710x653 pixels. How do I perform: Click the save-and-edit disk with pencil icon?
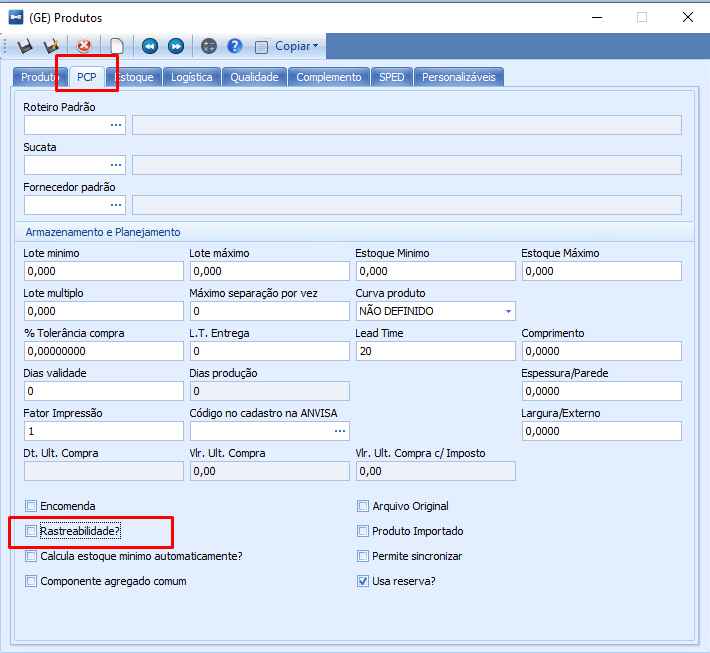pyautogui.click(x=51, y=46)
